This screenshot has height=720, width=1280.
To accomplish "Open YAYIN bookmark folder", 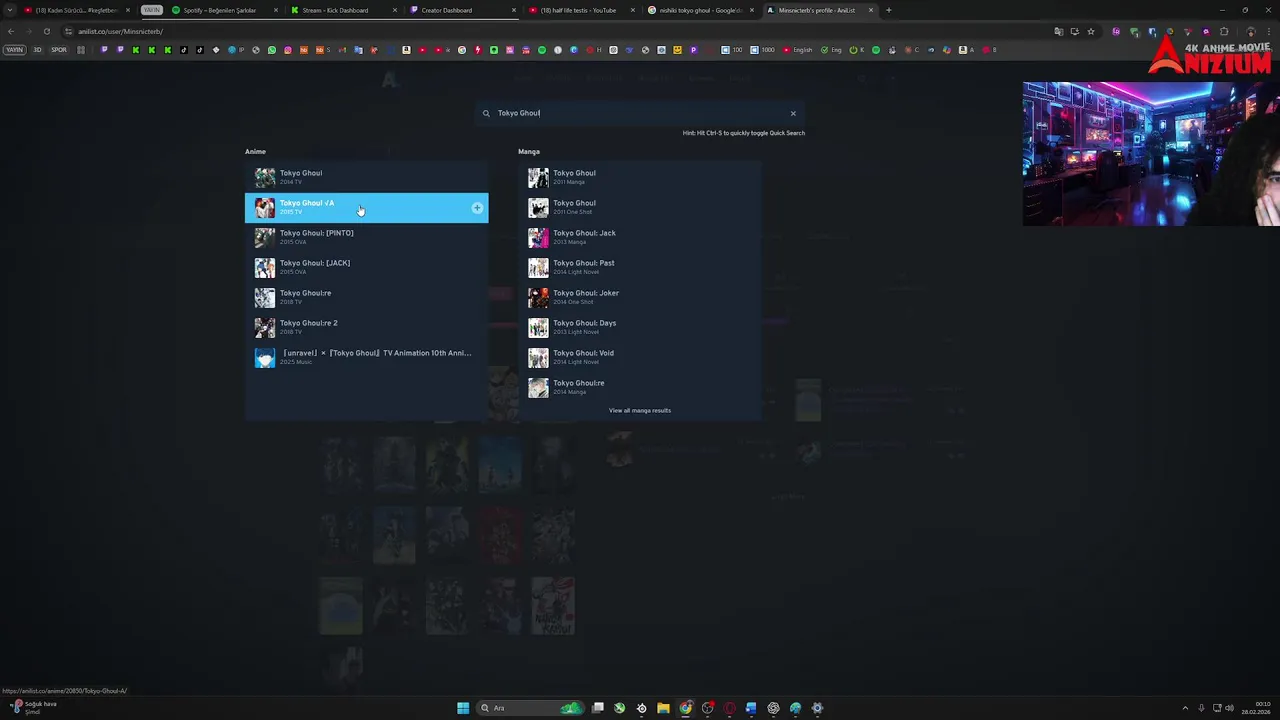I will tap(14, 50).
